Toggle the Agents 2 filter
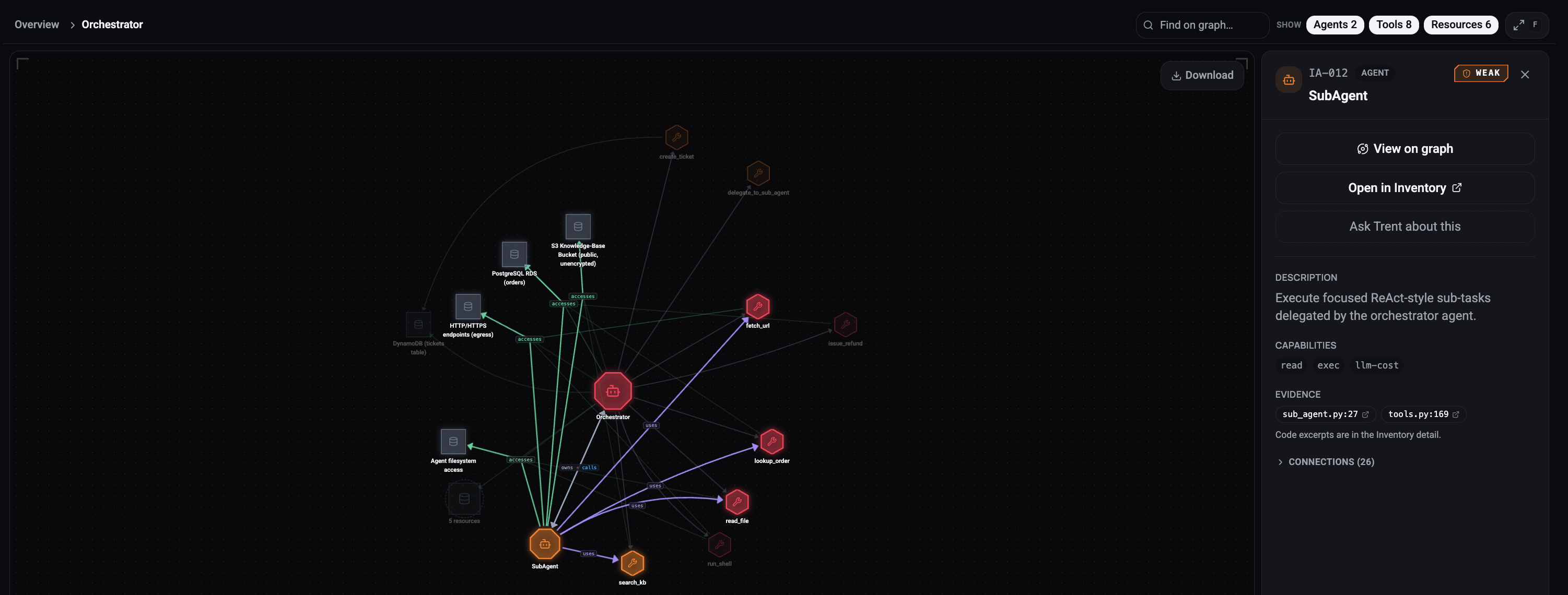 pos(1334,25)
